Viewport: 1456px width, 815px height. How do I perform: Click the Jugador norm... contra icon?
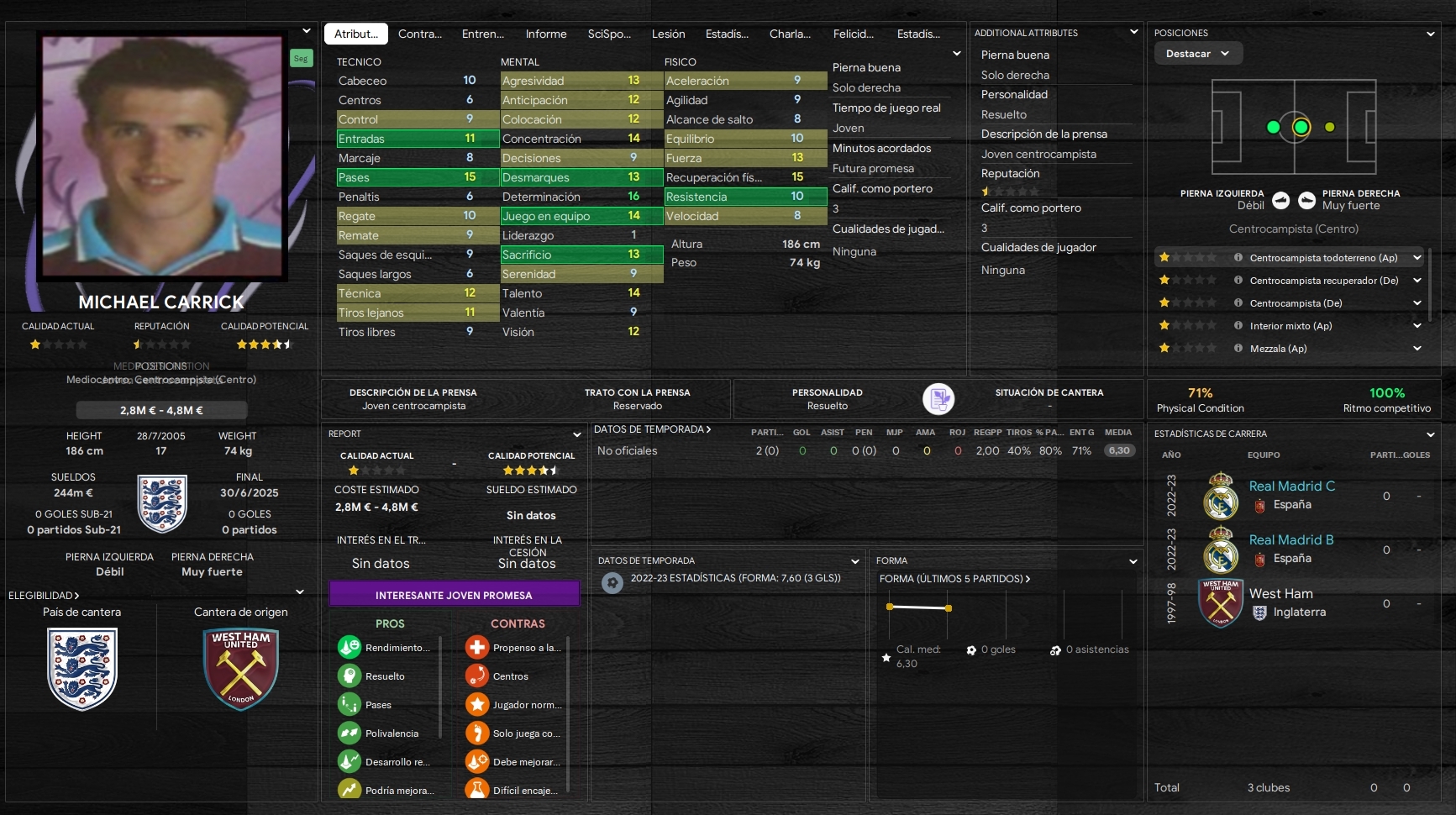tap(477, 705)
